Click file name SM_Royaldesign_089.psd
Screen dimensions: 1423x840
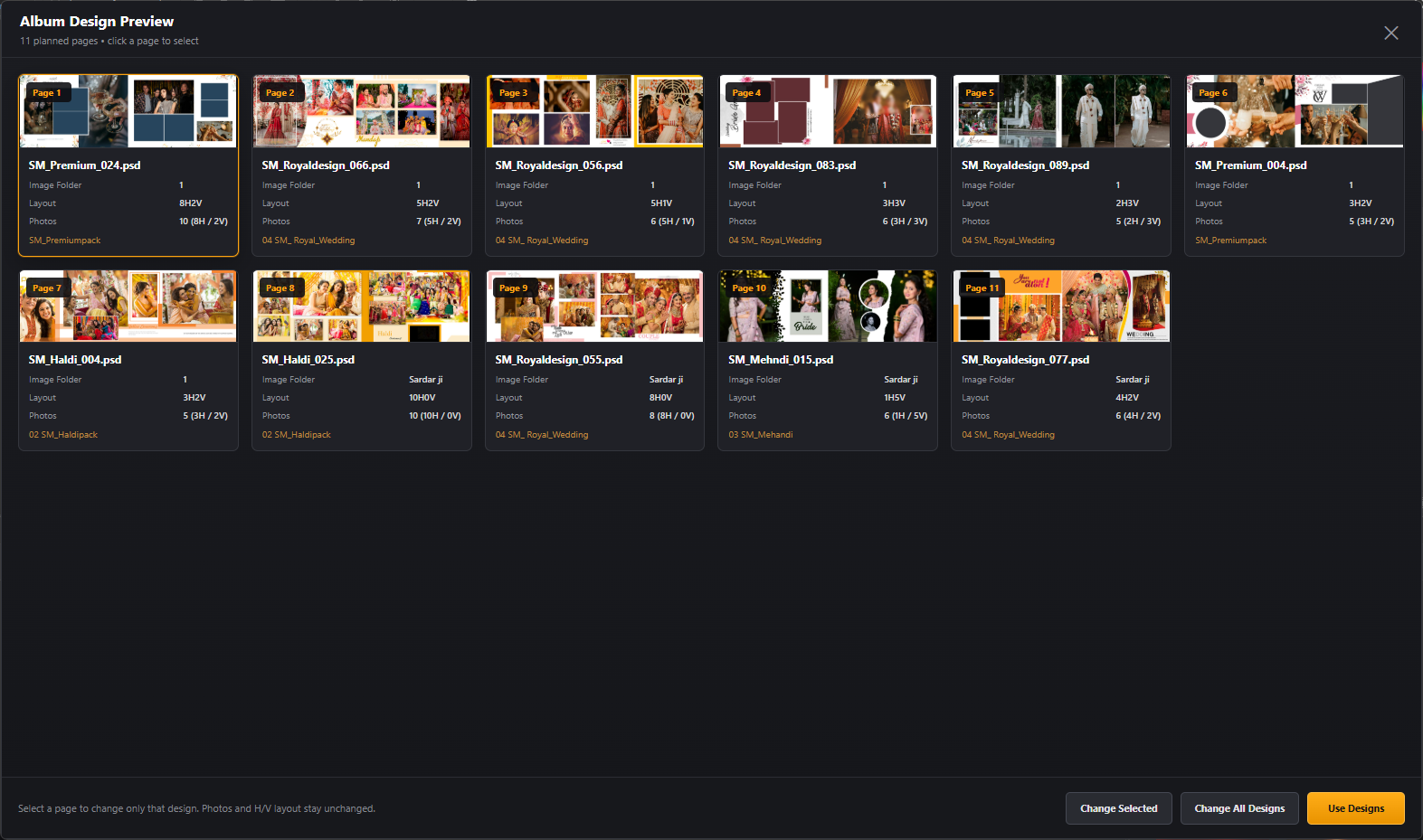tap(1026, 165)
